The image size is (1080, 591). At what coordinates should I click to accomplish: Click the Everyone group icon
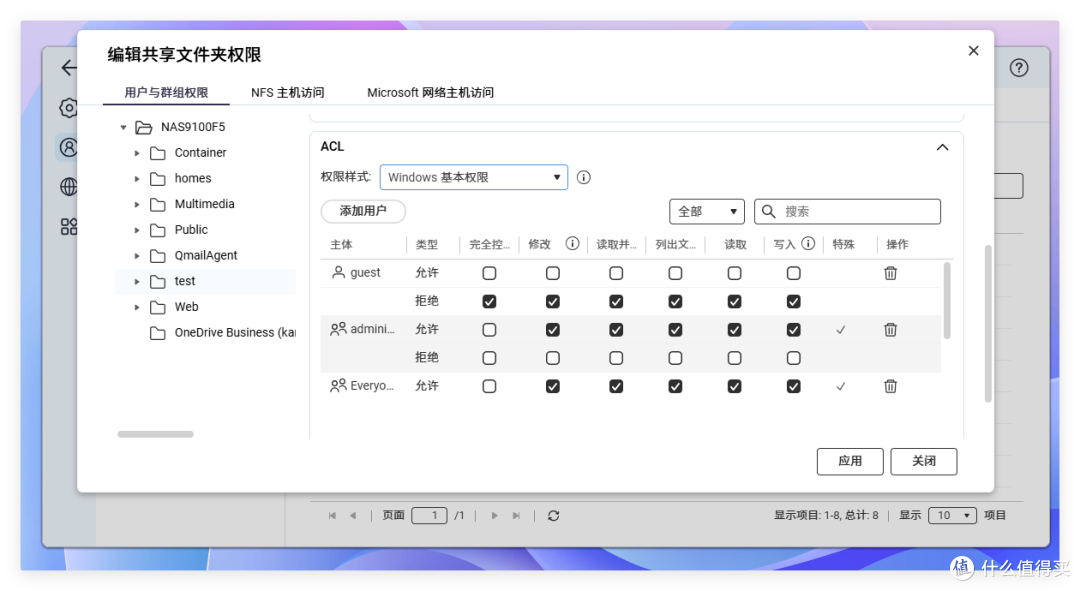[x=338, y=385]
